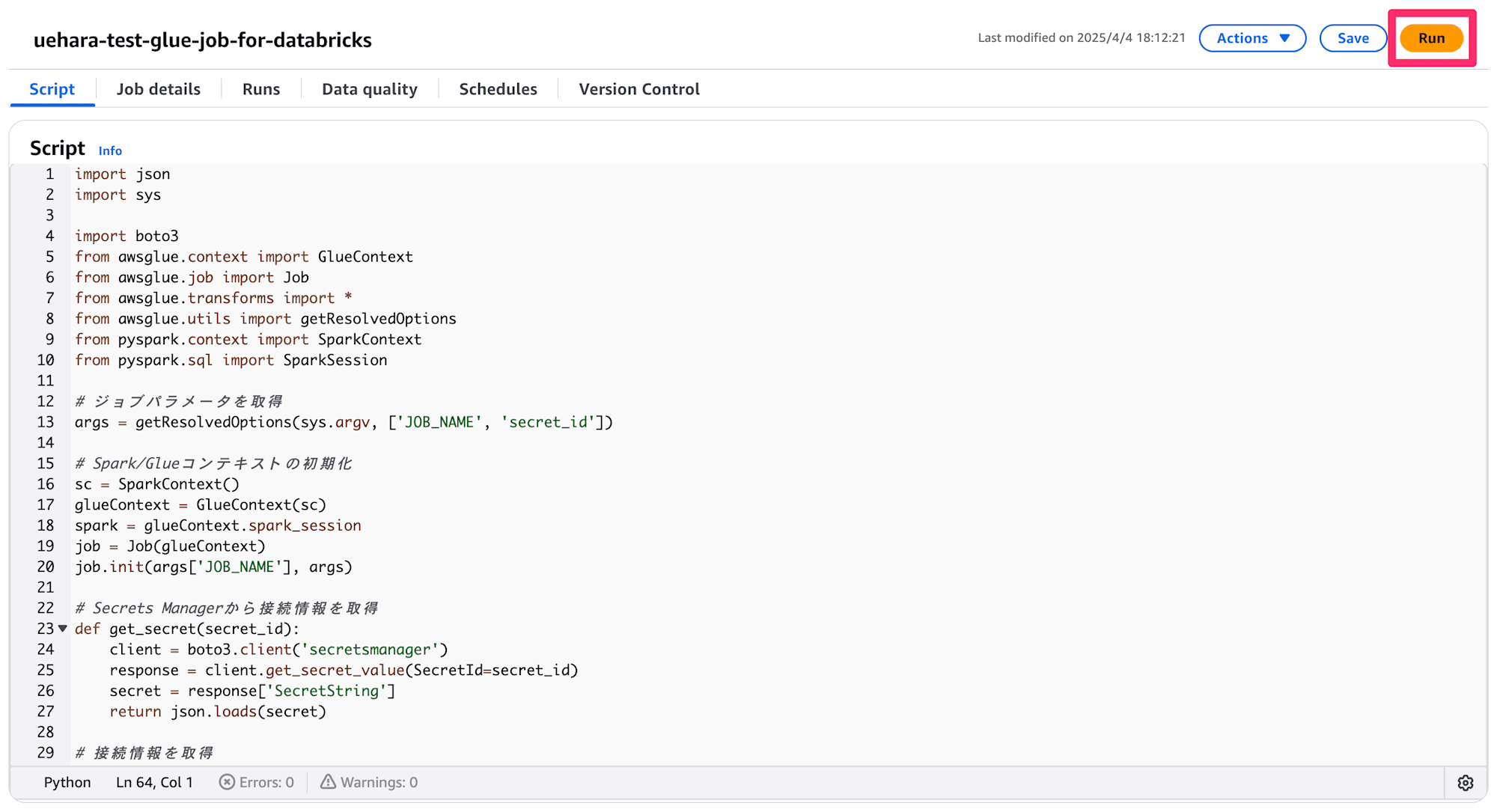Click "secret = response['SecretString']" line
This screenshot has height=812, width=1497.
pos(252,691)
